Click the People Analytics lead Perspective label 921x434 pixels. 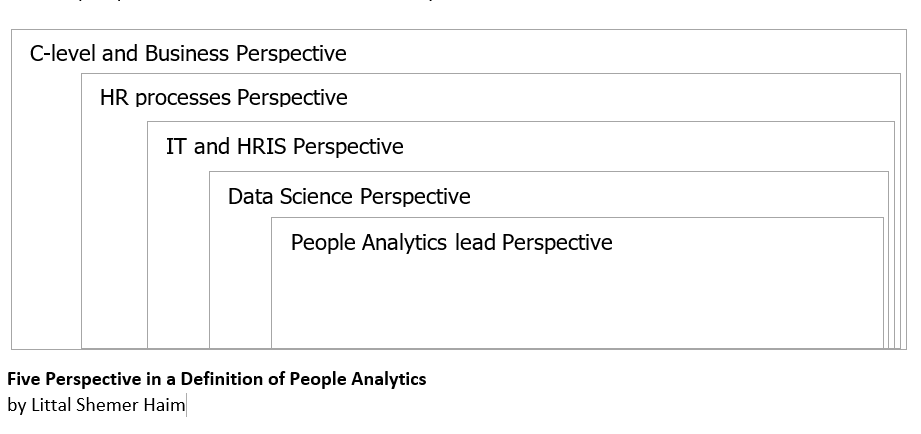pyautogui.click(x=451, y=242)
